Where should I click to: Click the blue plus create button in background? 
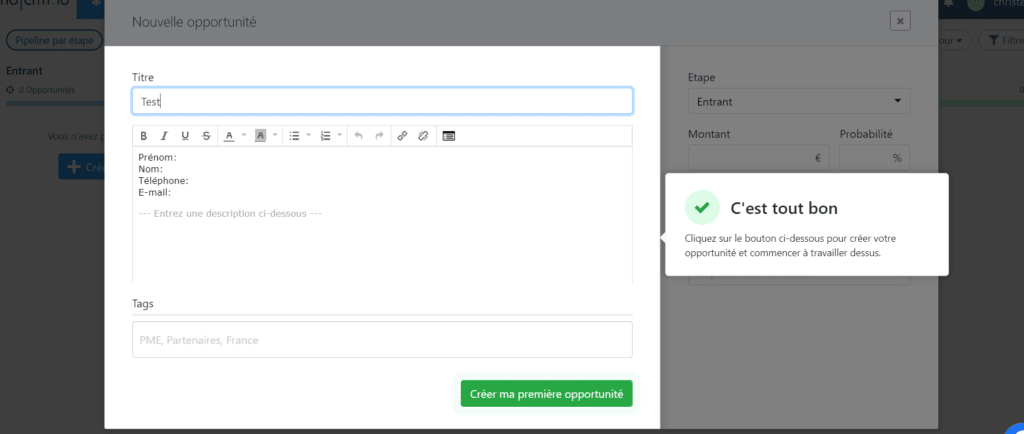point(81,167)
